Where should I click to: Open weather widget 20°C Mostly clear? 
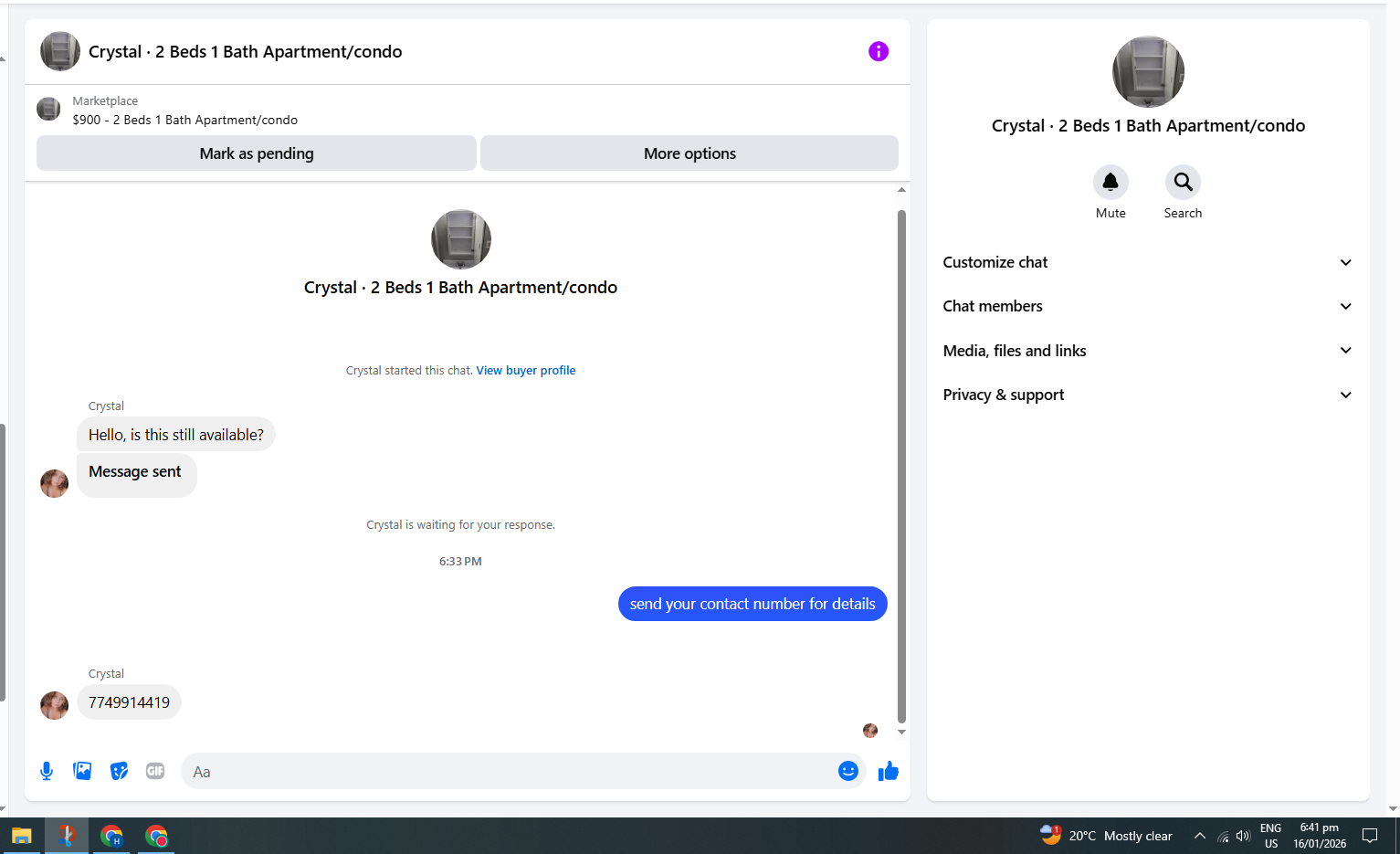click(1106, 835)
